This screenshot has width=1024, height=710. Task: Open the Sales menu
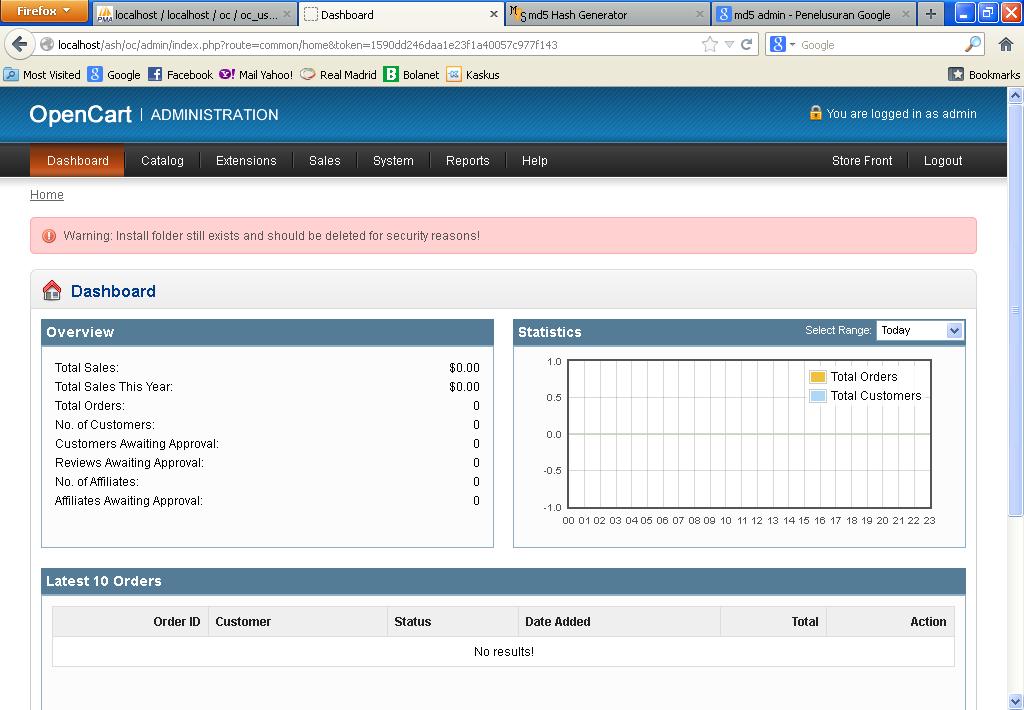[325, 161]
